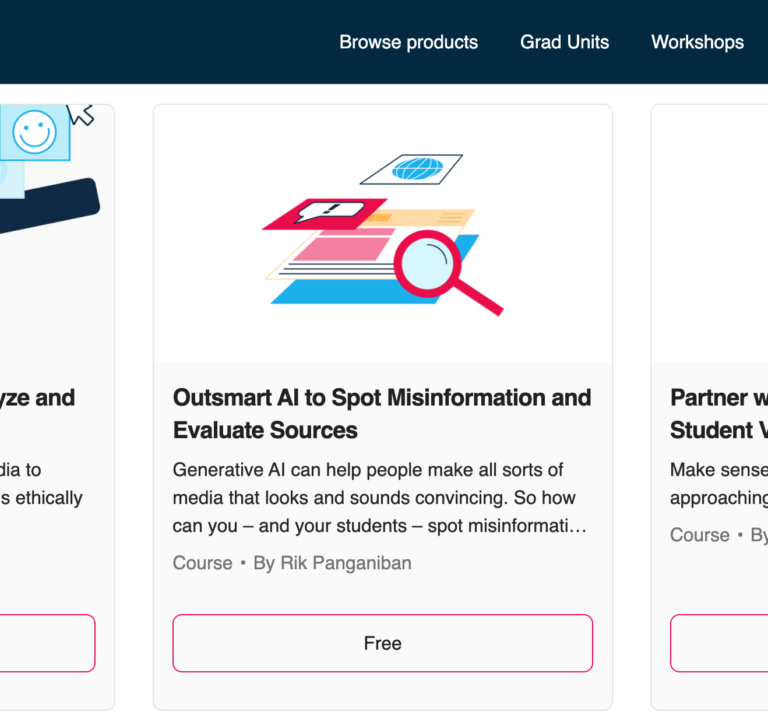Open the Workshops nav item
The image size is (768, 726).
pyautogui.click(x=697, y=42)
